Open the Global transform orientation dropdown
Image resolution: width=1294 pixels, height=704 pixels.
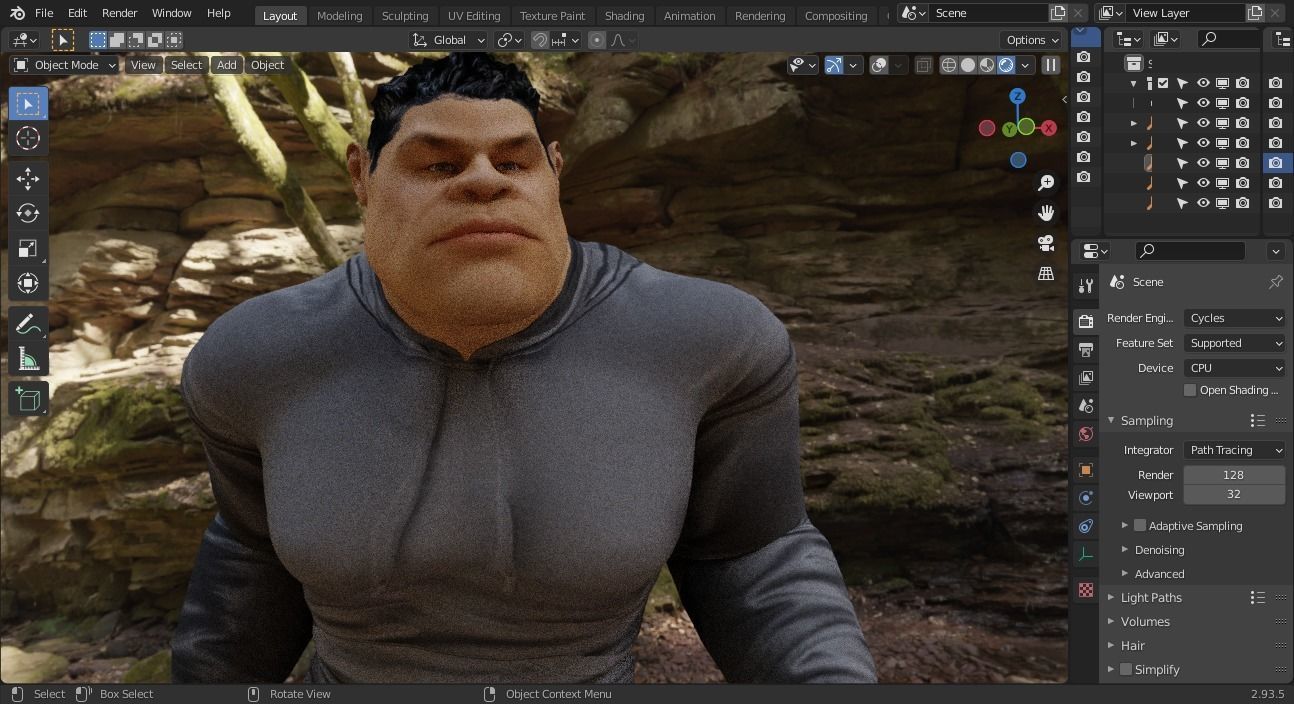[x=449, y=40]
